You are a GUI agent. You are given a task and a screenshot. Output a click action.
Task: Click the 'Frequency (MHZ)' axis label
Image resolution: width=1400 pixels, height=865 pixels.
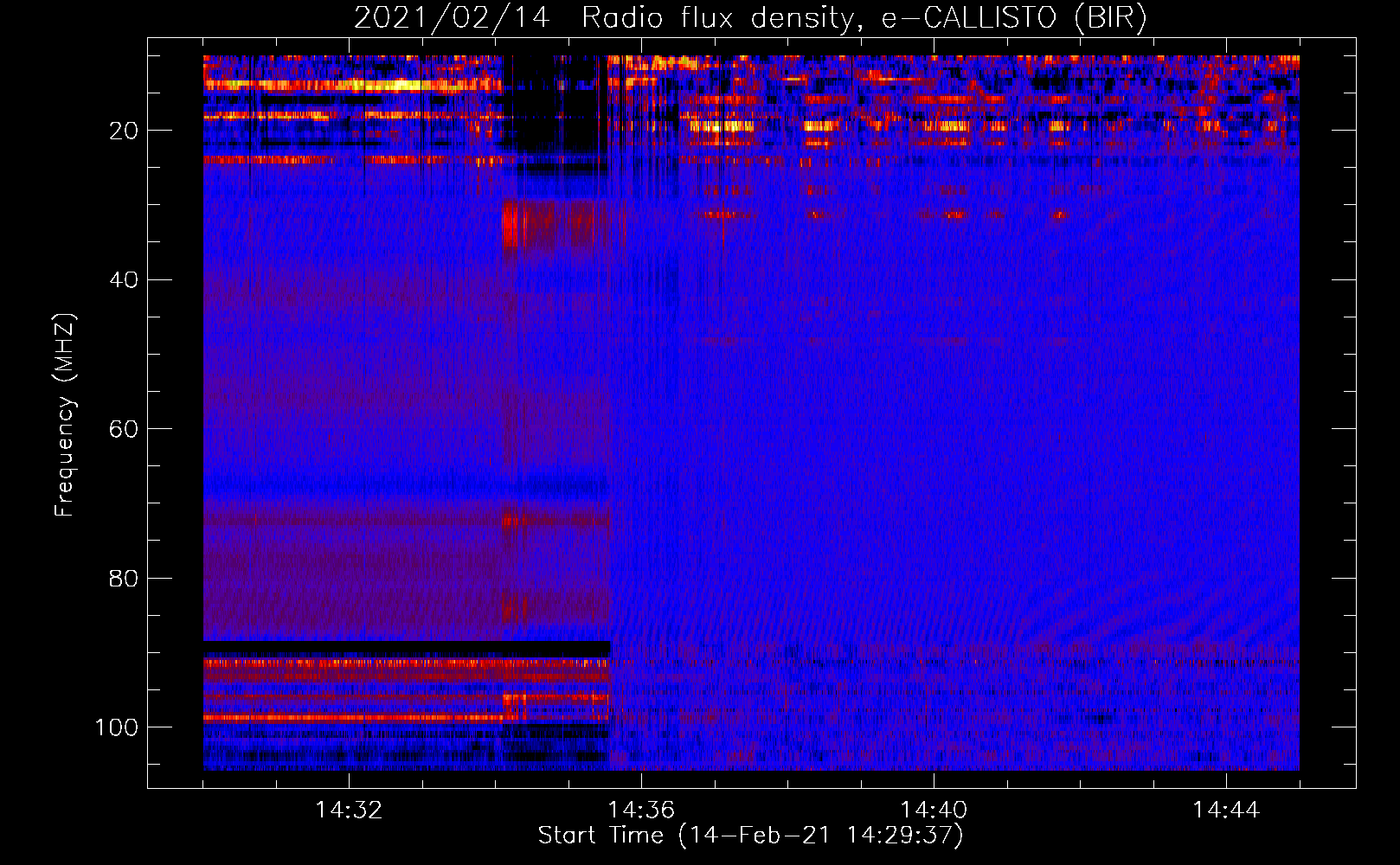(x=65, y=415)
